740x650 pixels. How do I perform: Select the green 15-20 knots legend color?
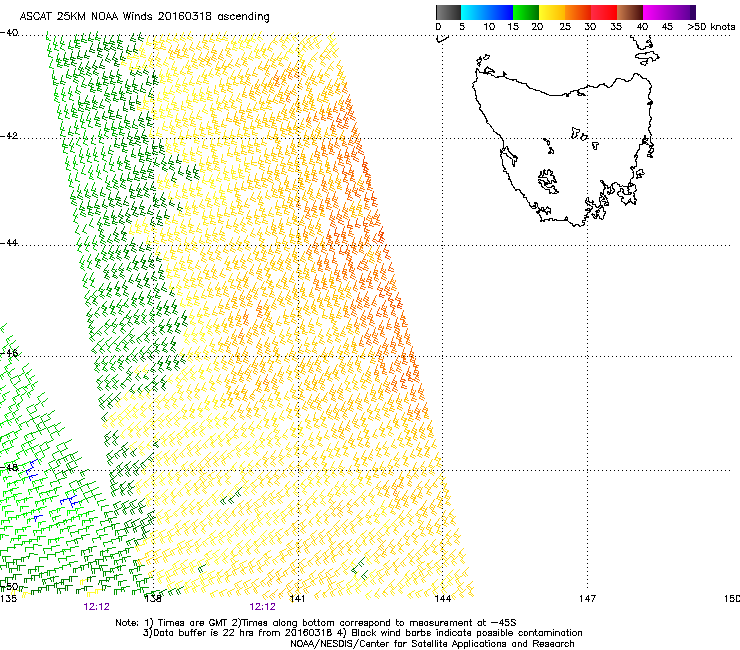[x=526, y=12]
